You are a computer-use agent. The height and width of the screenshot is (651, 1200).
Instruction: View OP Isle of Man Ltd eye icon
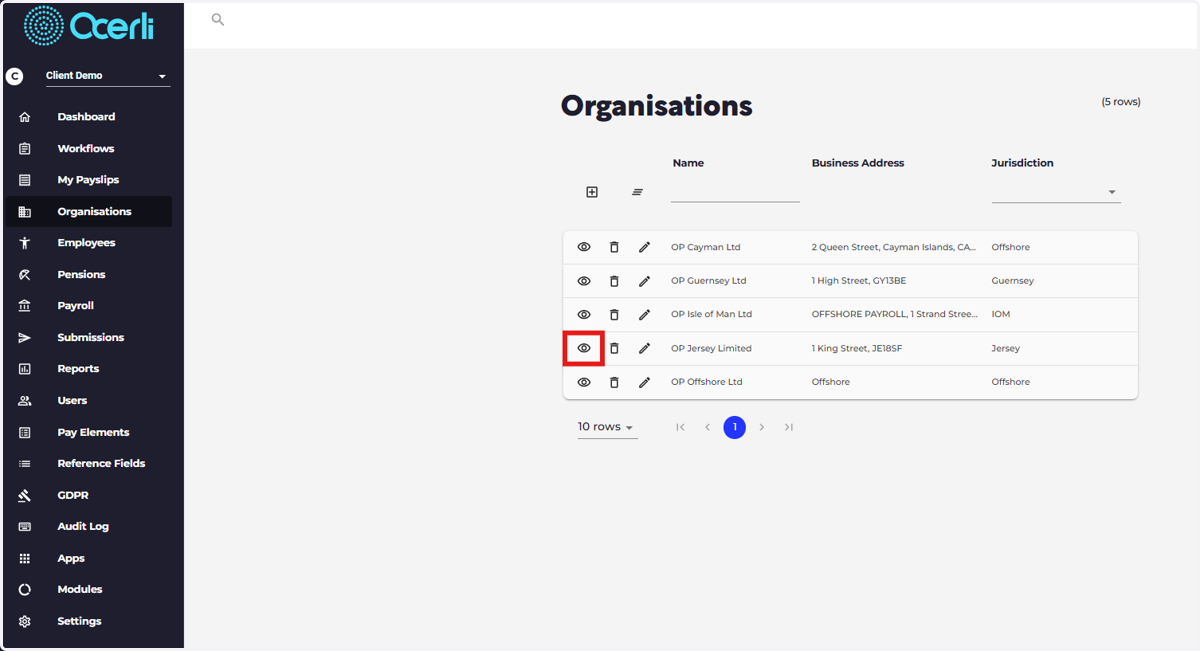pyautogui.click(x=584, y=314)
